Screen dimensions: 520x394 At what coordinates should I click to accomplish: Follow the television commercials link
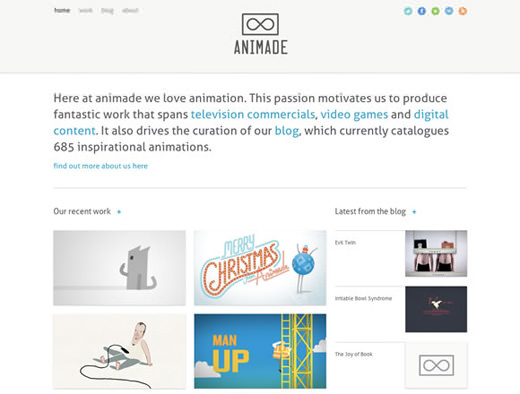(253, 114)
